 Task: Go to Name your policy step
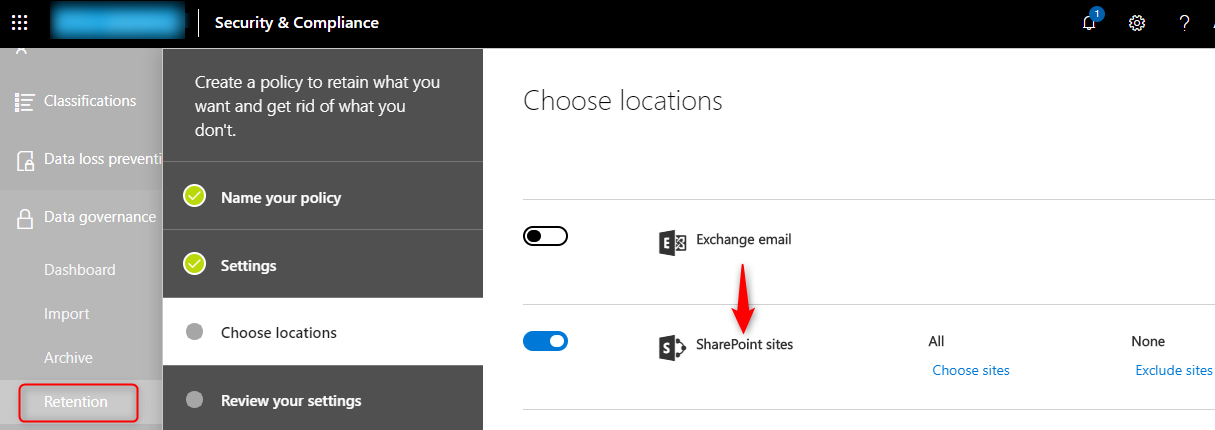click(280, 198)
